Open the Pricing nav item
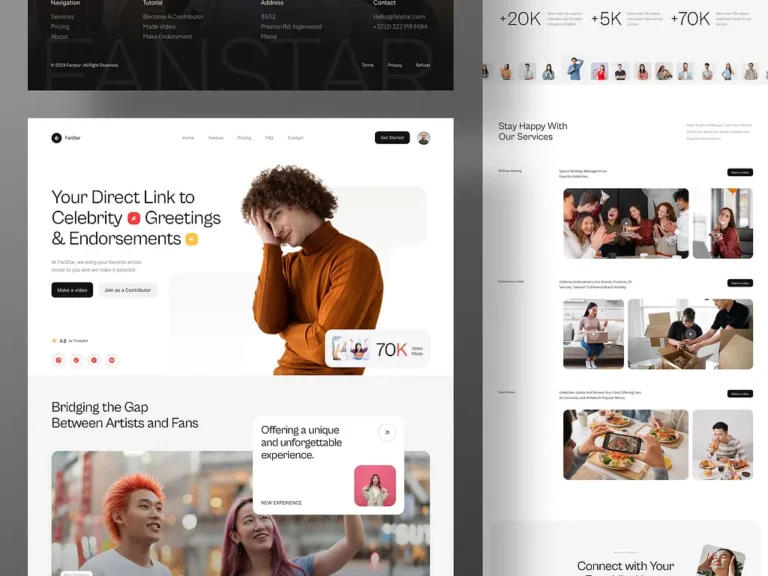This screenshot has width=768, height=576. (244, 138)
